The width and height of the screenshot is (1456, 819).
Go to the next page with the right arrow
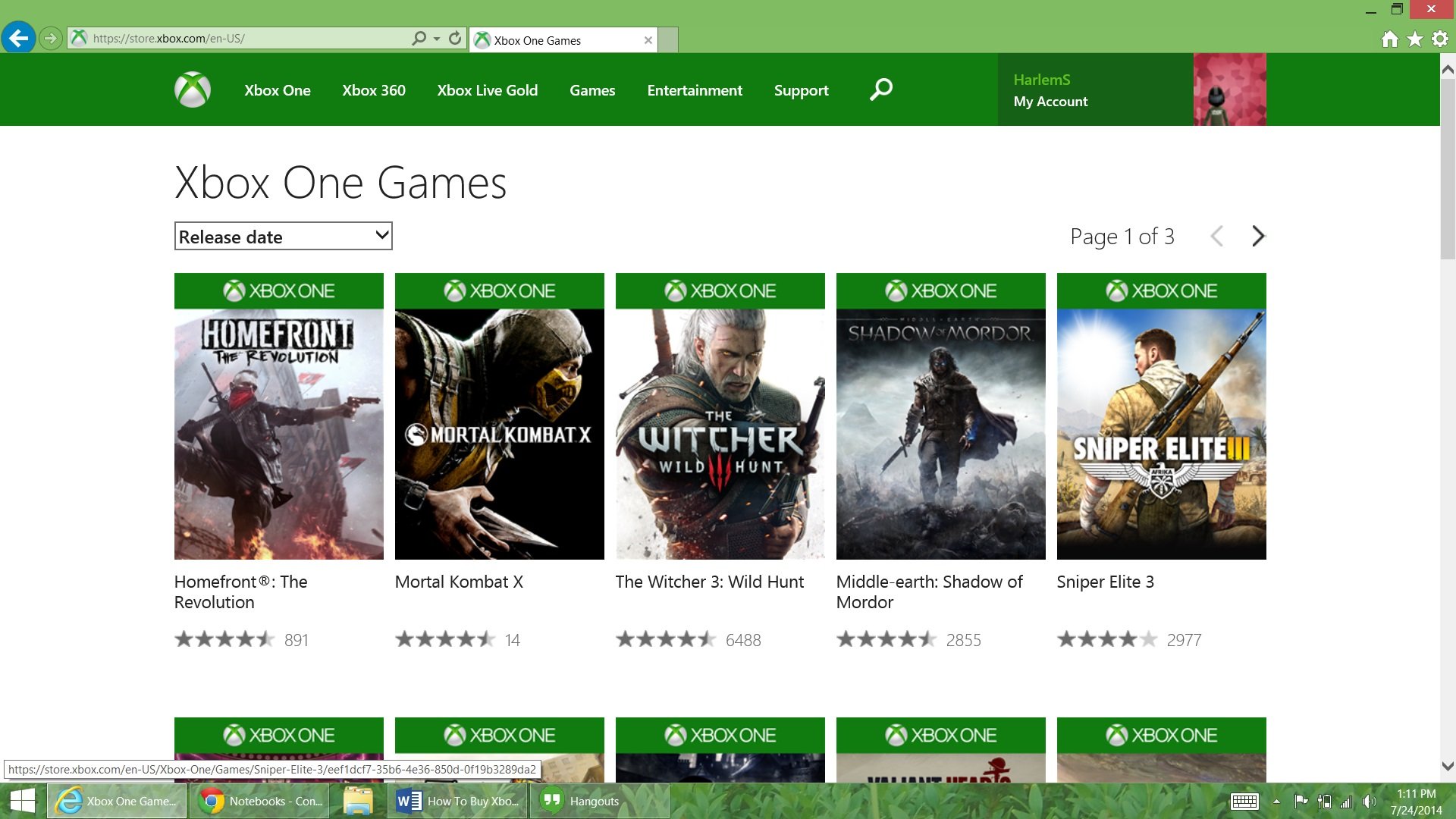coord(1258,237)
